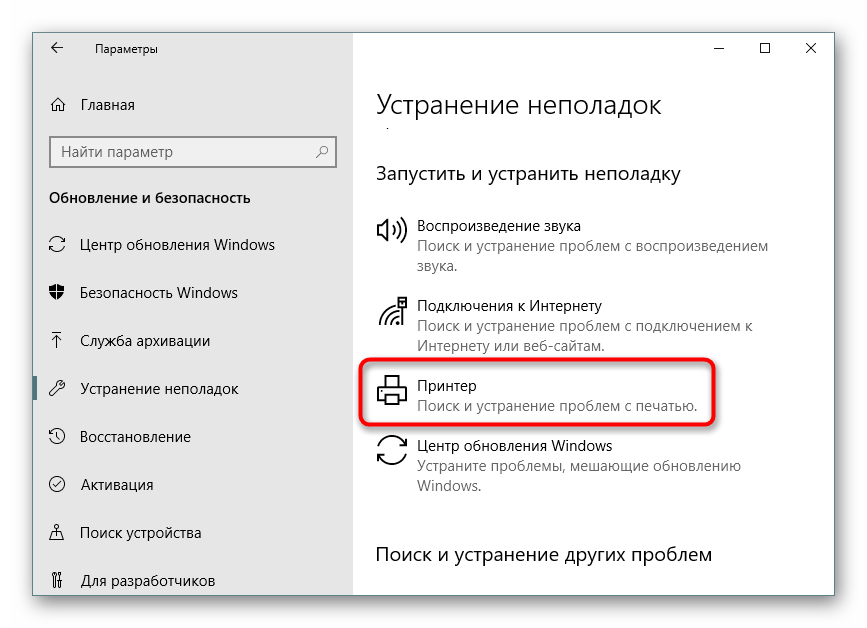
Task: Click the wrench icon for Устранение неполадок
Action: click(57, 388)
